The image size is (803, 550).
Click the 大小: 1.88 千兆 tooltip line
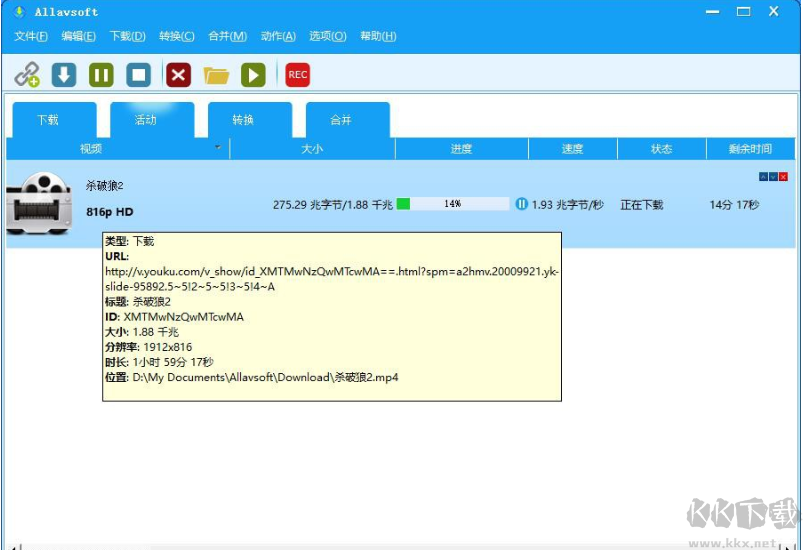(142, 332)
